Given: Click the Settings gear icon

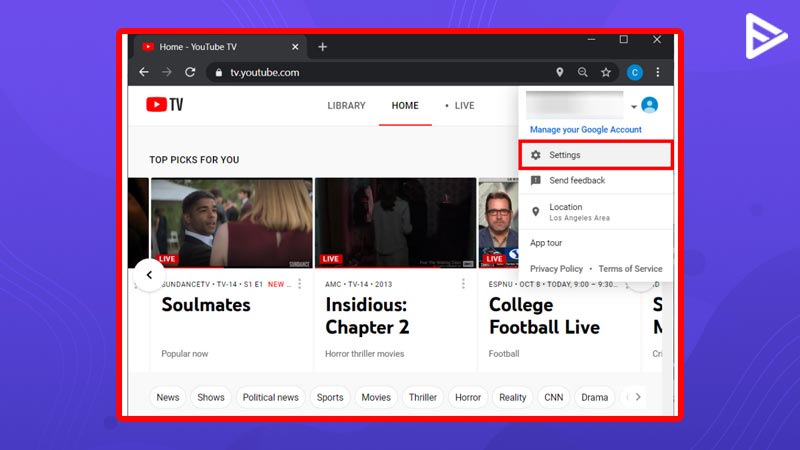Looking at the screenshot, I should pyautogui.click(x=535, y=155).
